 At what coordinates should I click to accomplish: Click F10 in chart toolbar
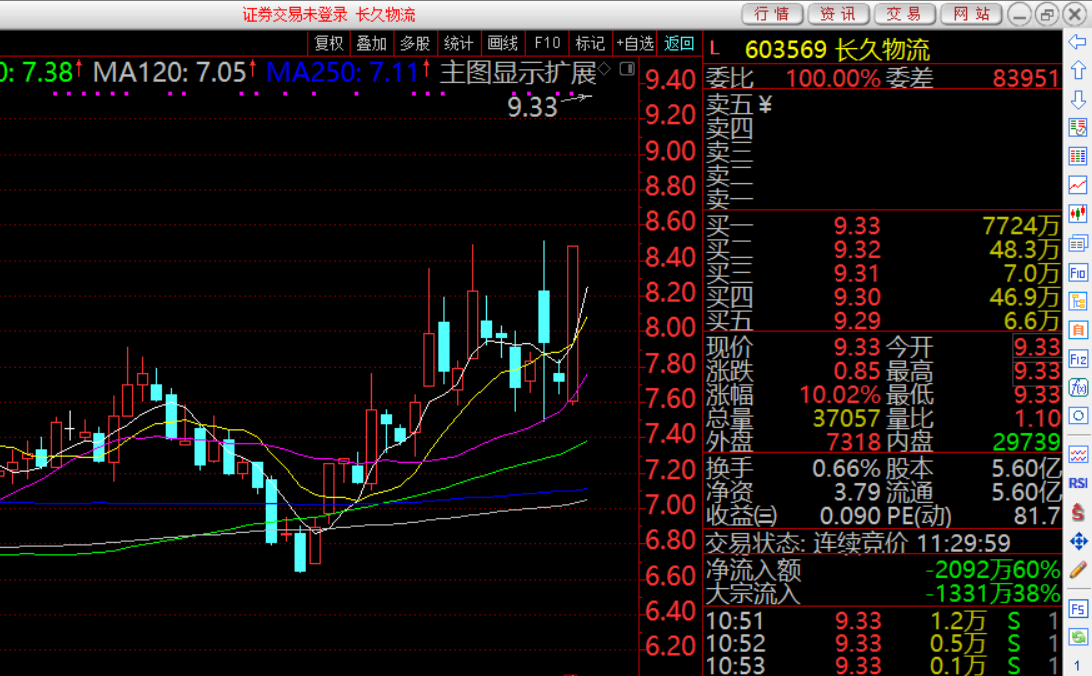547,43
